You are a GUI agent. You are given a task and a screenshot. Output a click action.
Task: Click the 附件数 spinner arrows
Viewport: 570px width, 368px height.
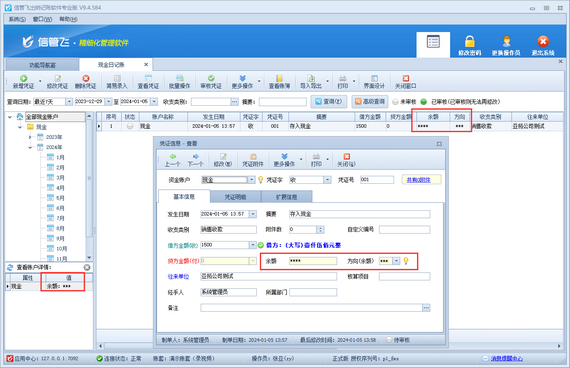[x=320, y=229]
